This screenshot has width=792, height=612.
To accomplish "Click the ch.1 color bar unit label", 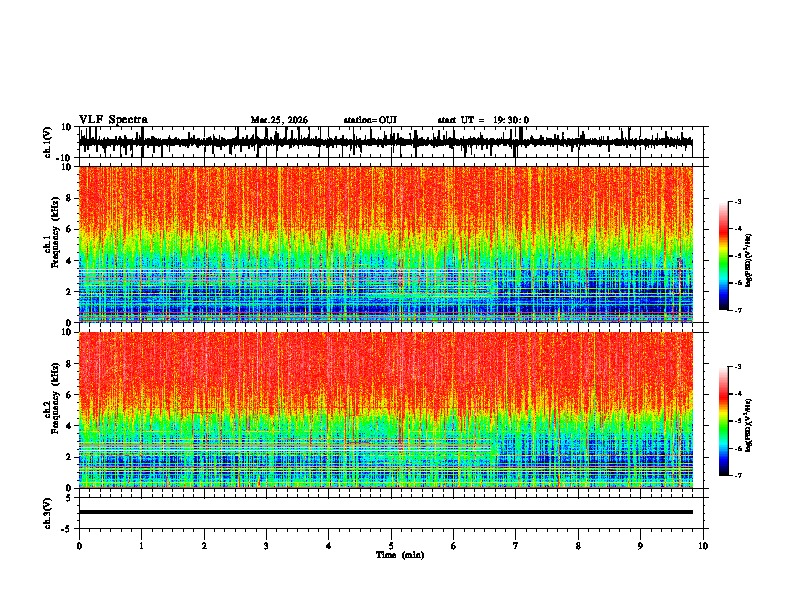I will point(749,261).
